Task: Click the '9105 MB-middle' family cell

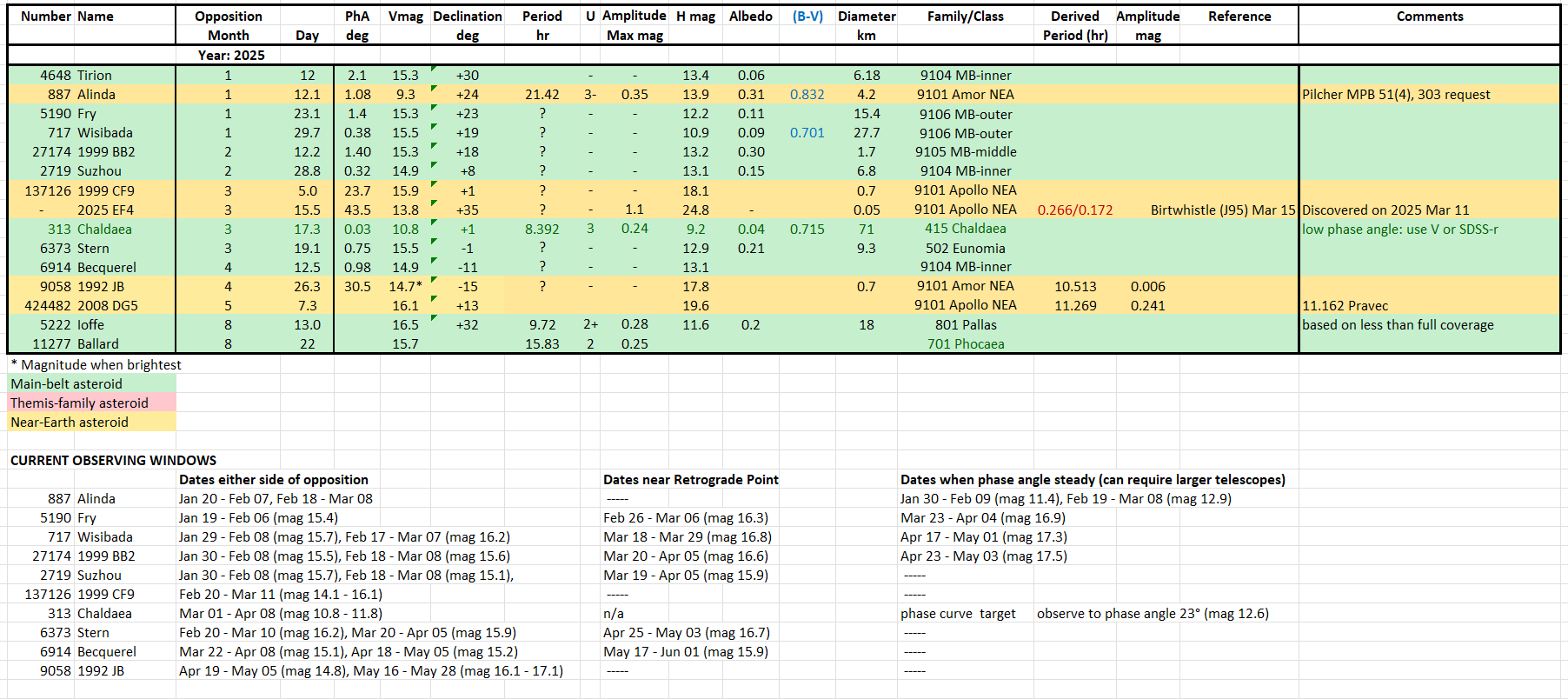Action: pyautogui.click(x=966, y=152)
